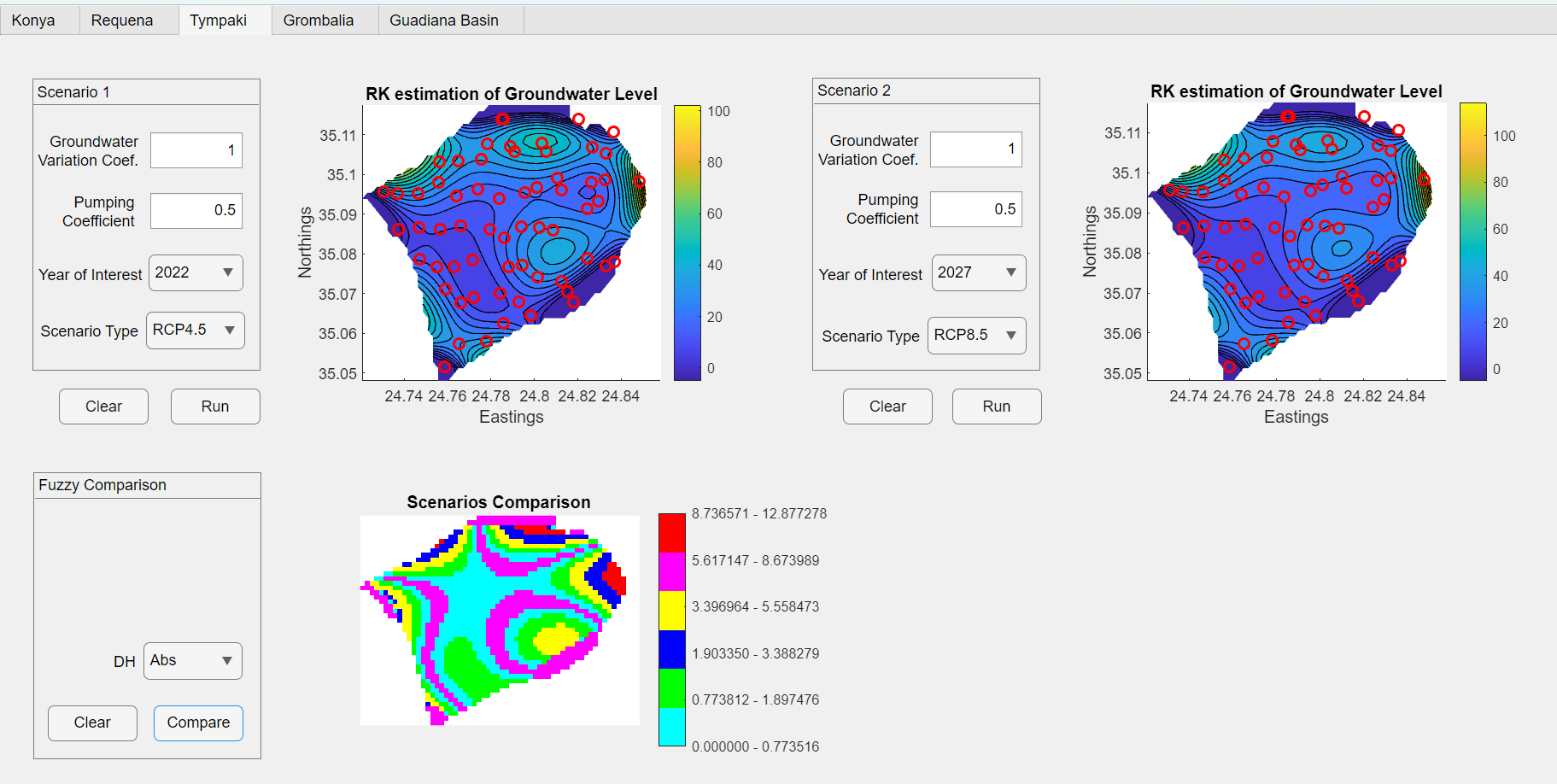Image resolution: width=1557 pixels, height=784 pixels.
Task: Click the red legend swatch 8.736571 - 12.877278
Action: (x=672, y=533)
